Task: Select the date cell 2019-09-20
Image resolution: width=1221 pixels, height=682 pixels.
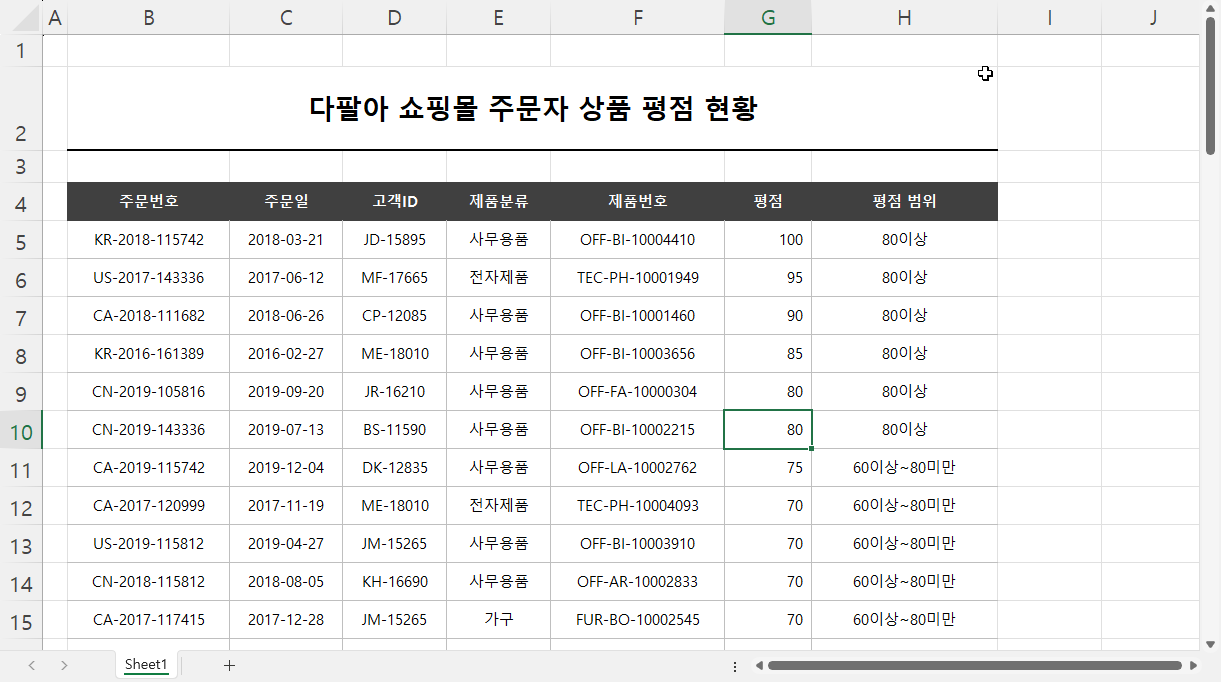Action: 286,392
